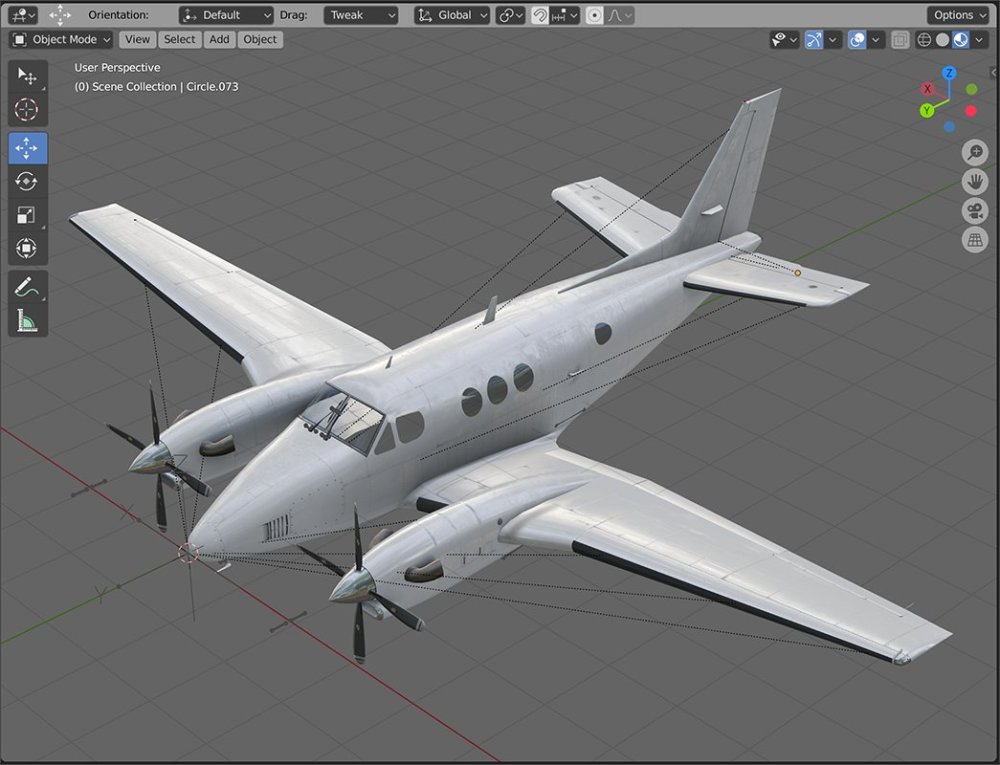Select the Rotate tool
This screenshot has height=765, width=1000.
tap(28, 183)
